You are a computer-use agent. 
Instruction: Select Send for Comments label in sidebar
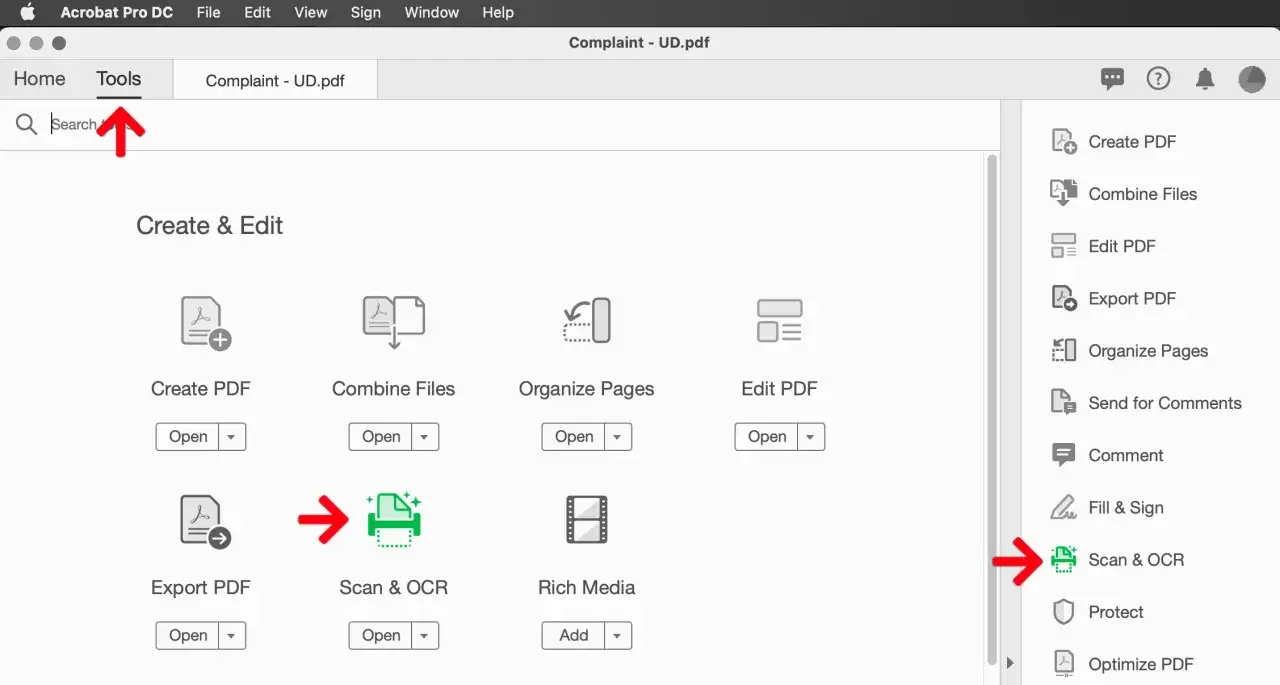[1165, 403]
